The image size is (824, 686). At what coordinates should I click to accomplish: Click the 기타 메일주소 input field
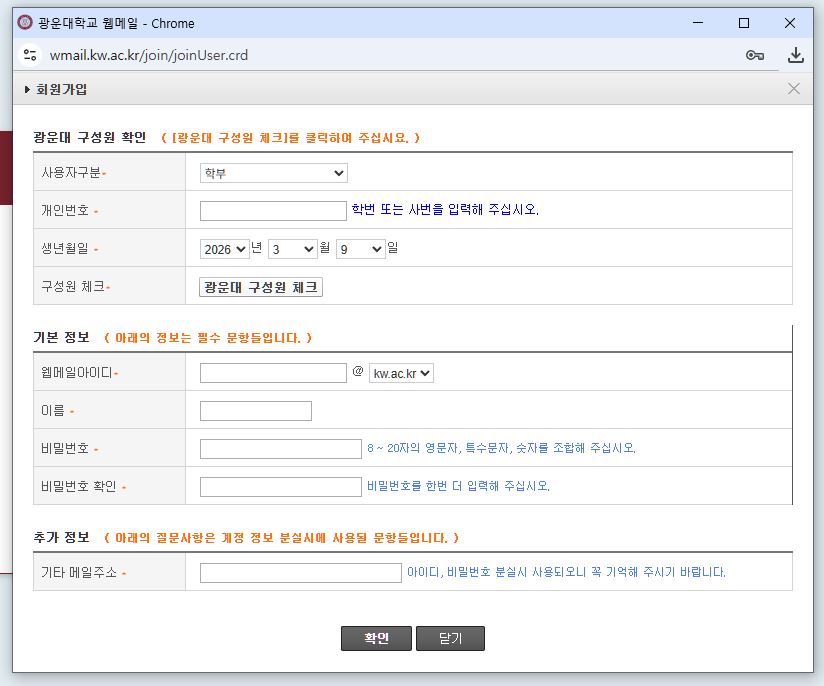point(300,573)
